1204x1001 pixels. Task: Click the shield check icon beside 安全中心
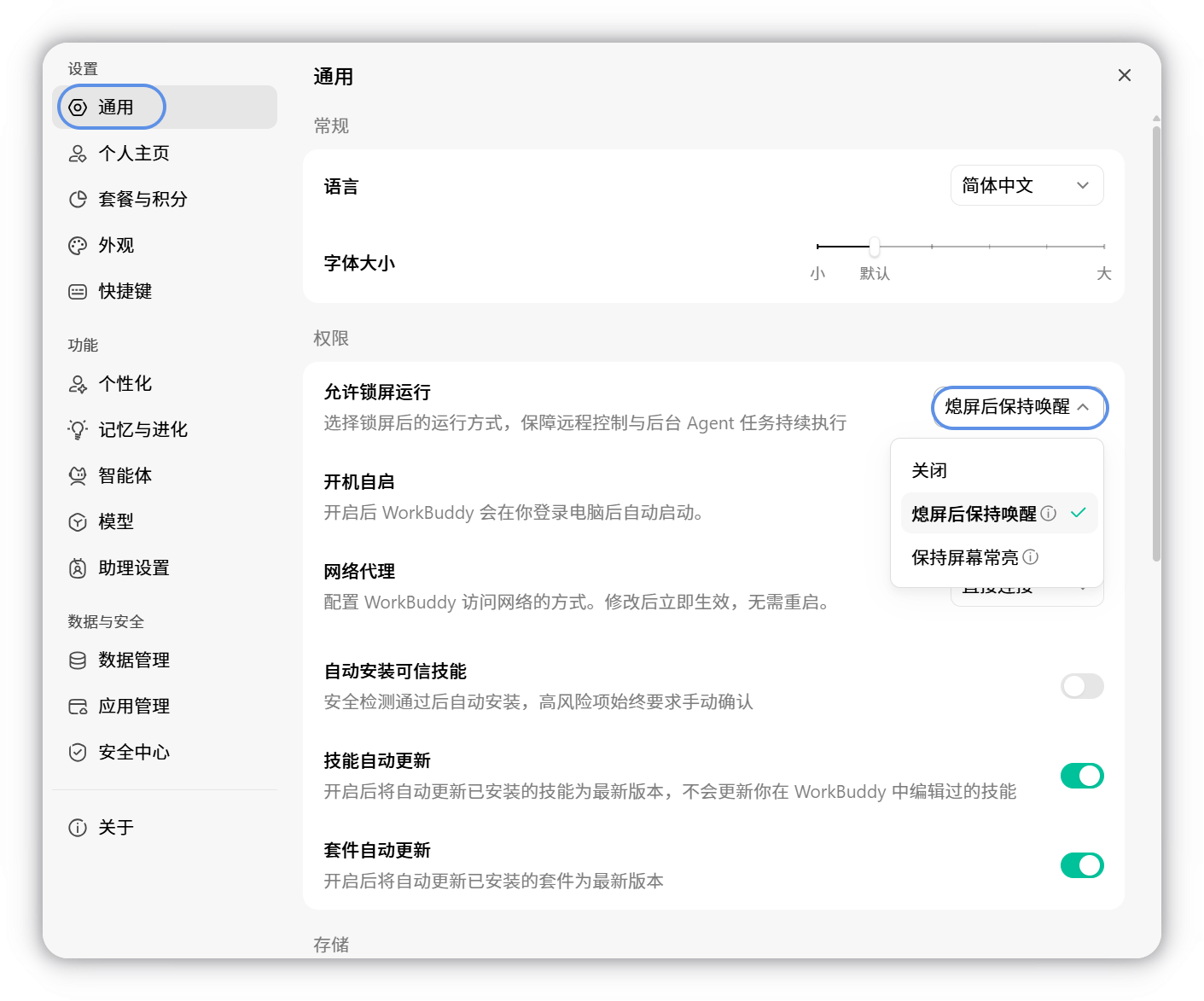point(78,753)
